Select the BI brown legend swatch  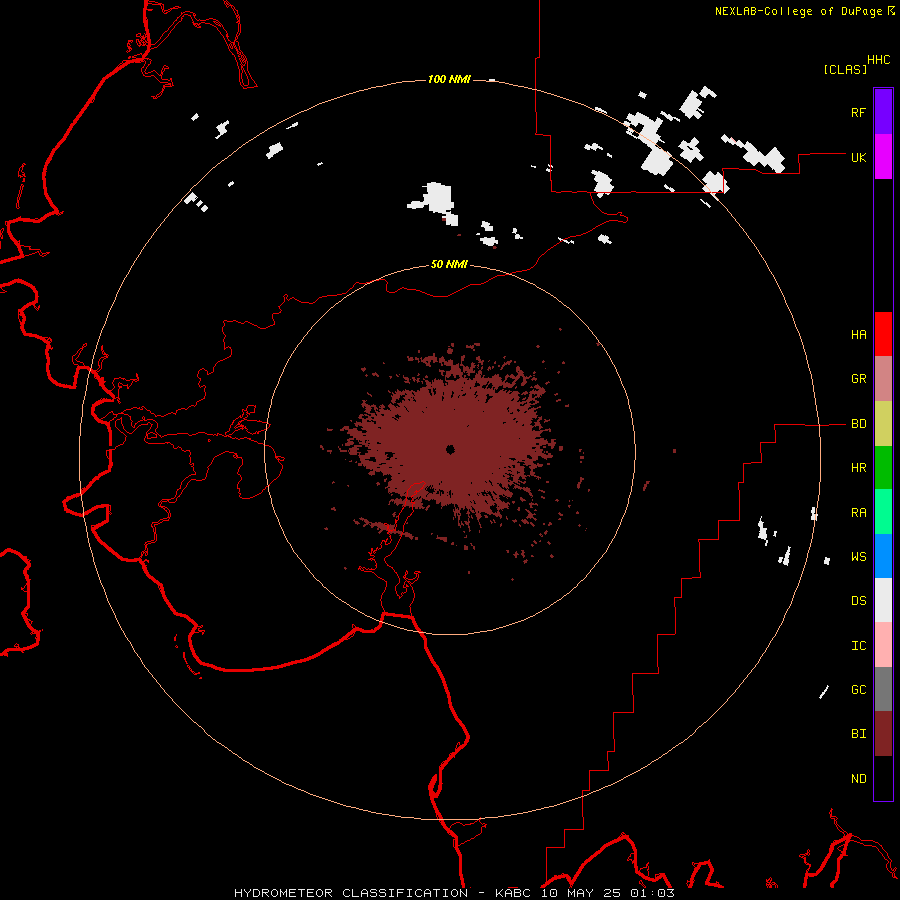tap(883, 734)
